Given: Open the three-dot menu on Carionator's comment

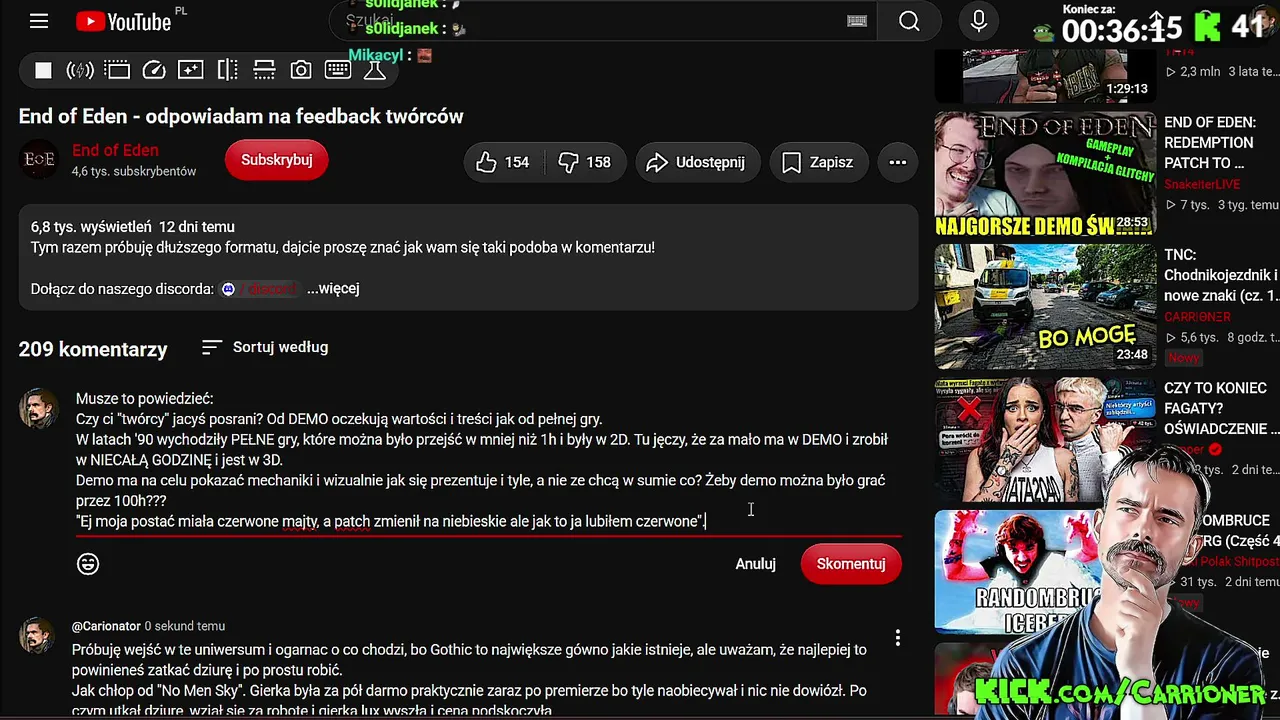Looking at the screenshot, I should pyautogui.click(x=898, y=637).
